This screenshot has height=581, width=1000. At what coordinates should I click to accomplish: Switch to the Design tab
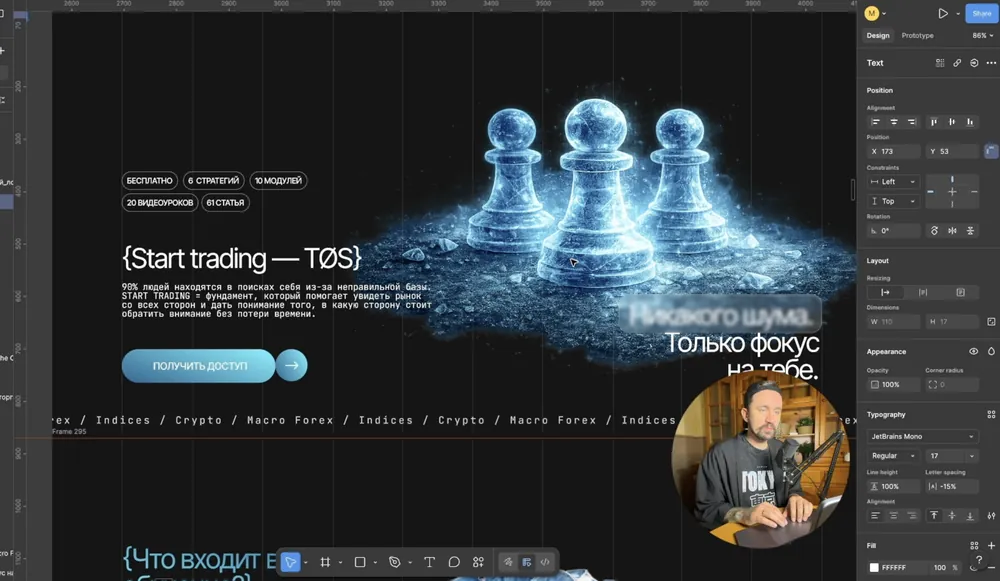point(878,36)
